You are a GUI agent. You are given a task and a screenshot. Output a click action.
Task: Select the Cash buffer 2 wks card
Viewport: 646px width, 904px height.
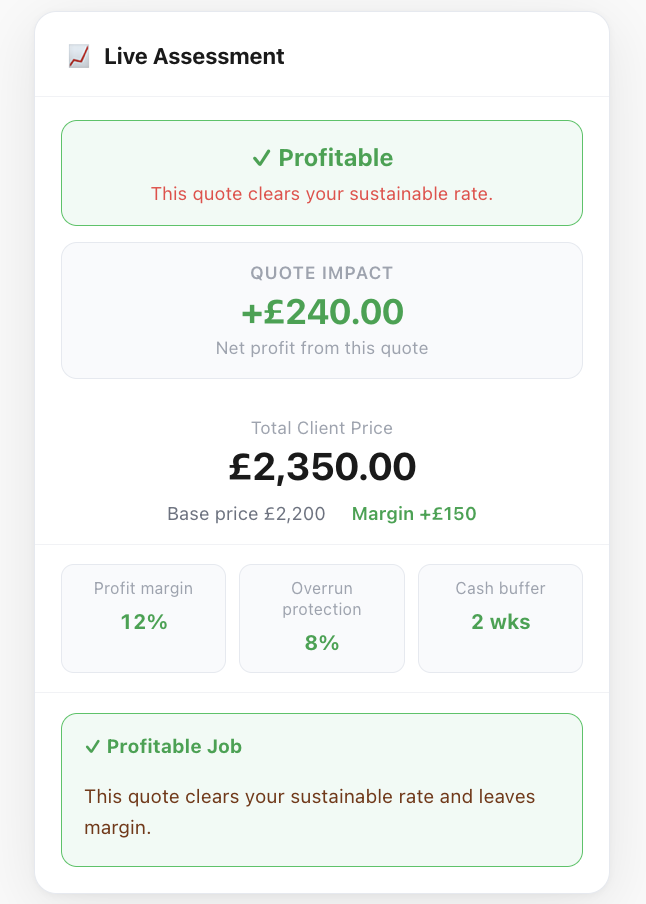tap(500, 618)
